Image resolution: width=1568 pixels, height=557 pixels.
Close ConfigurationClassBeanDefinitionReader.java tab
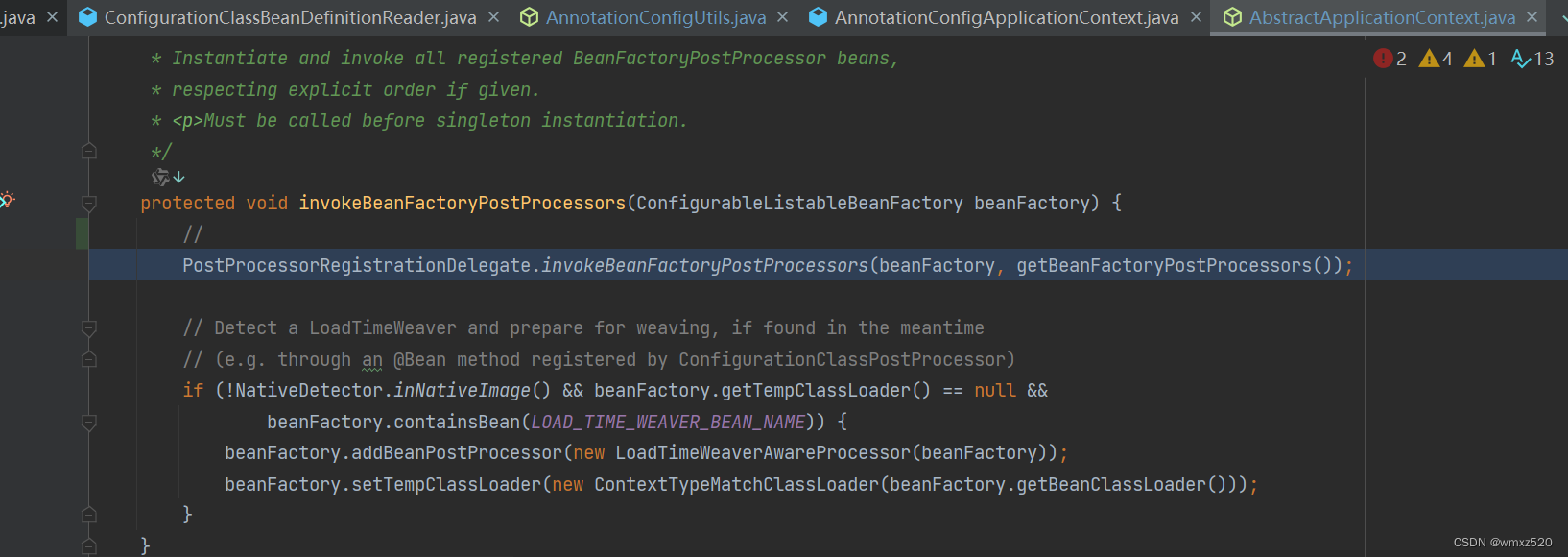[x=493, y=17]
